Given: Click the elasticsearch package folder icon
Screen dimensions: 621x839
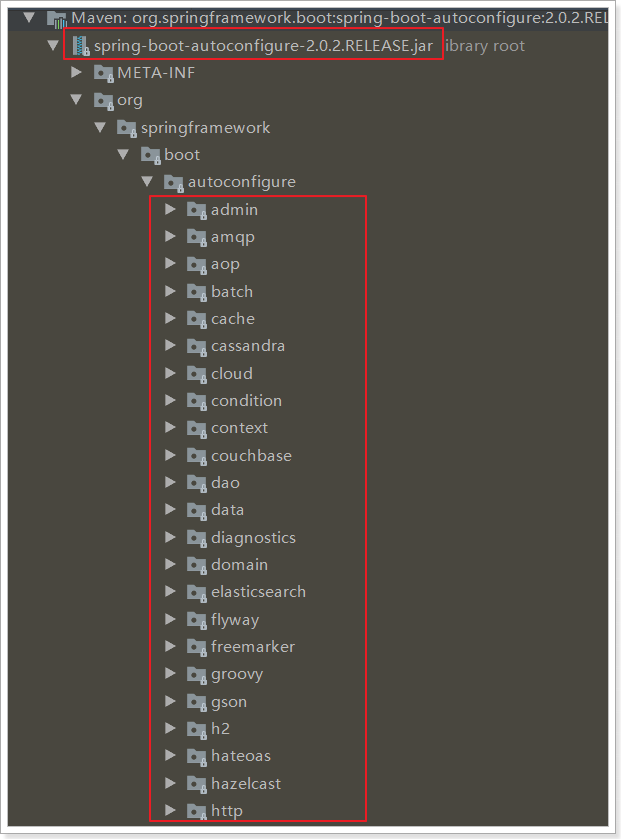Looking at the screenshot, I should (x=196, y=592).
